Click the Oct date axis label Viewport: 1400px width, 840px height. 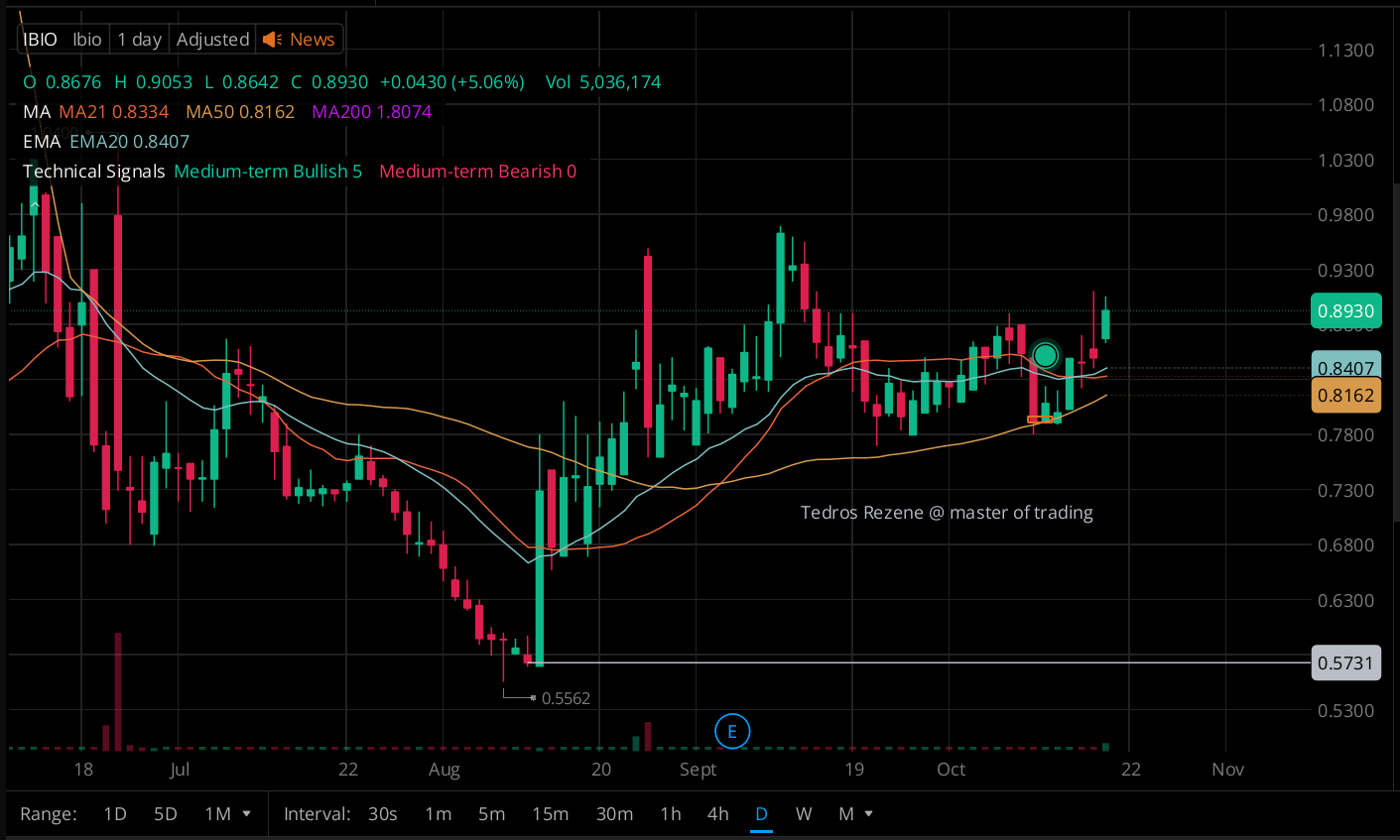tap(951, 770)
